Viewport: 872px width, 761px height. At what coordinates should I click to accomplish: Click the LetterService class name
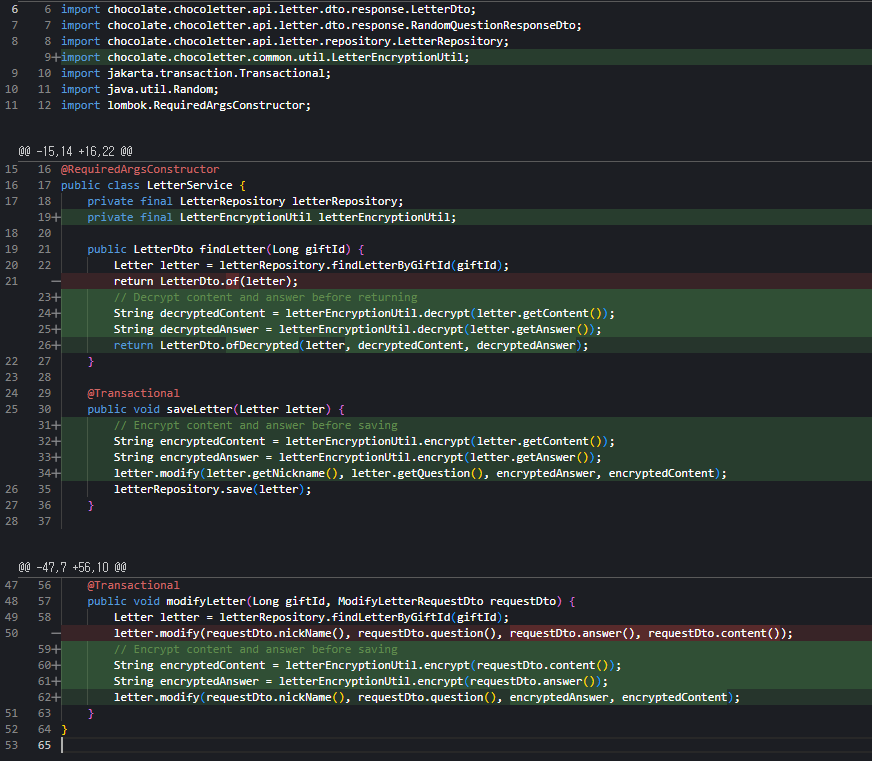[x=189, y=185]
